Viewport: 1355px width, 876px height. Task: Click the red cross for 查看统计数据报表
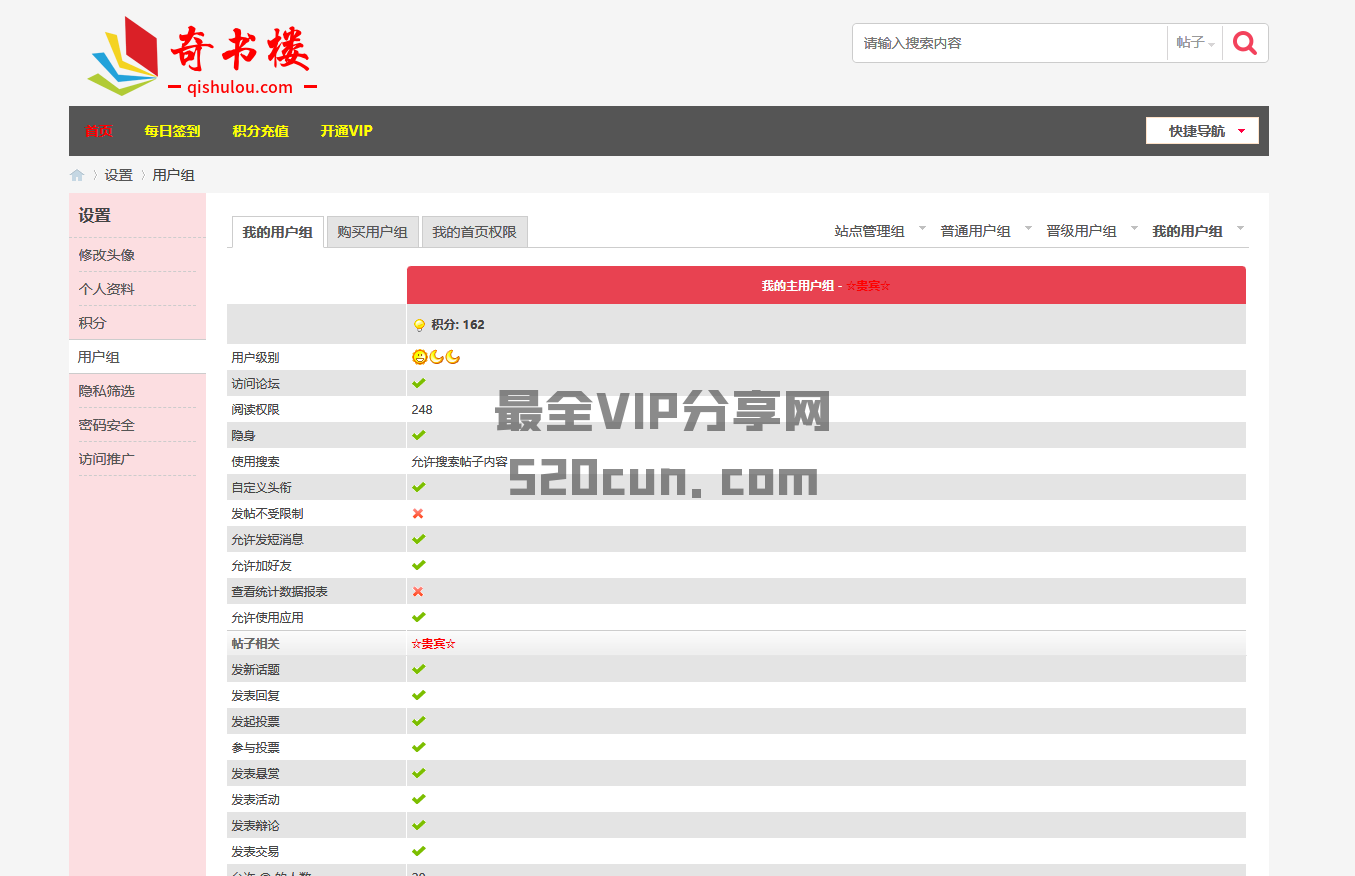(418, 591)
